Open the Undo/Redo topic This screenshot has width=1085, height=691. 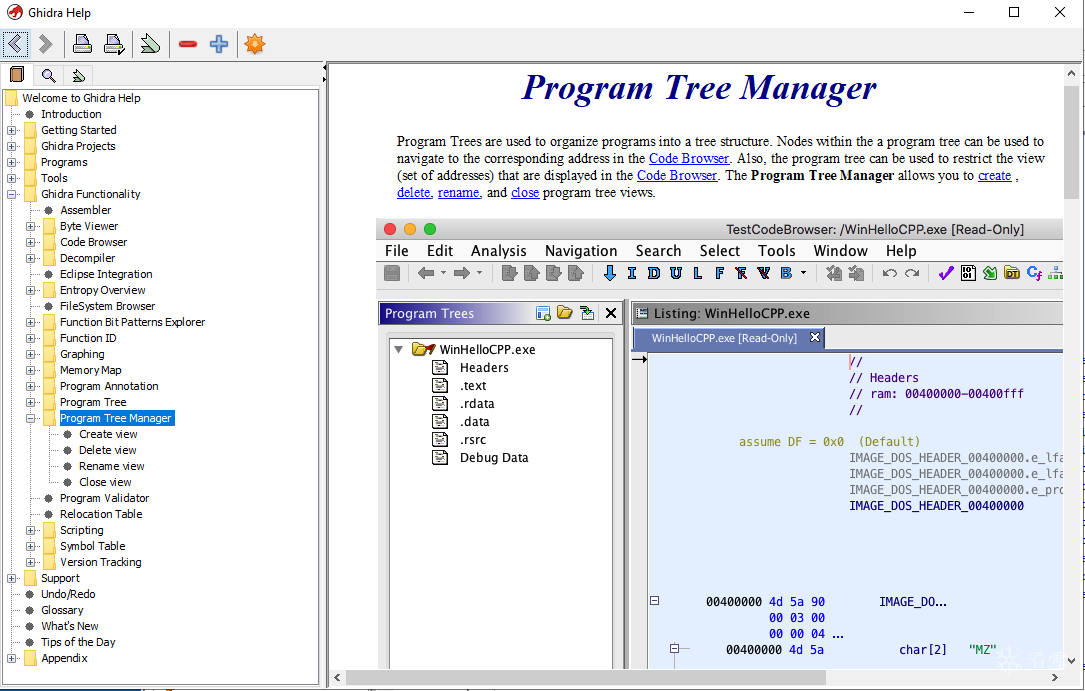point(68,593)
